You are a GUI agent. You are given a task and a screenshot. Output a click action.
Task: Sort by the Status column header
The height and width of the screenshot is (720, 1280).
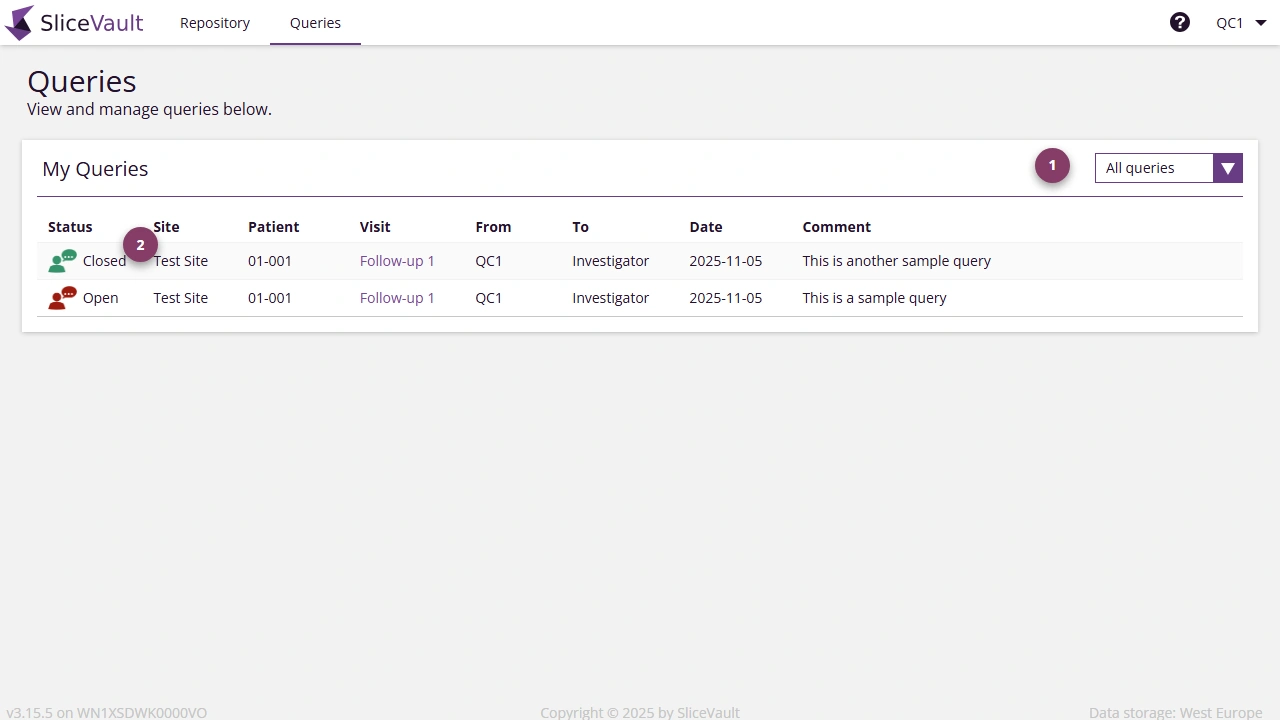[70, 227]
